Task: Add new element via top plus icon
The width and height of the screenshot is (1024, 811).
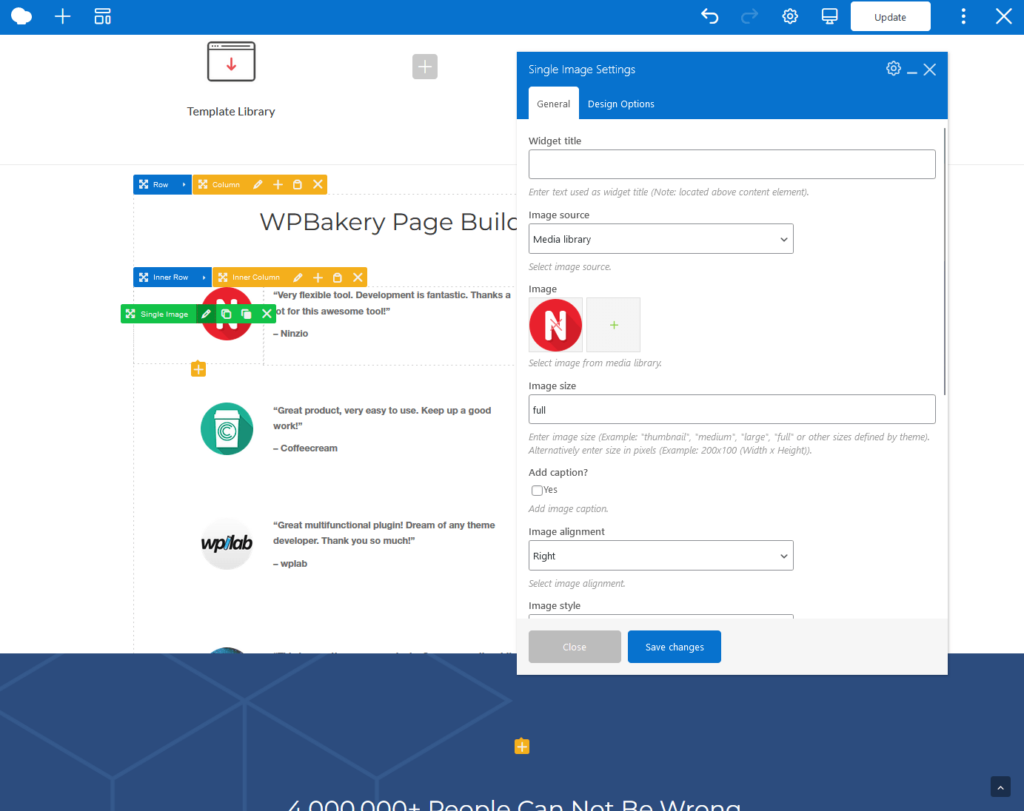Action: tap(62, 16)
